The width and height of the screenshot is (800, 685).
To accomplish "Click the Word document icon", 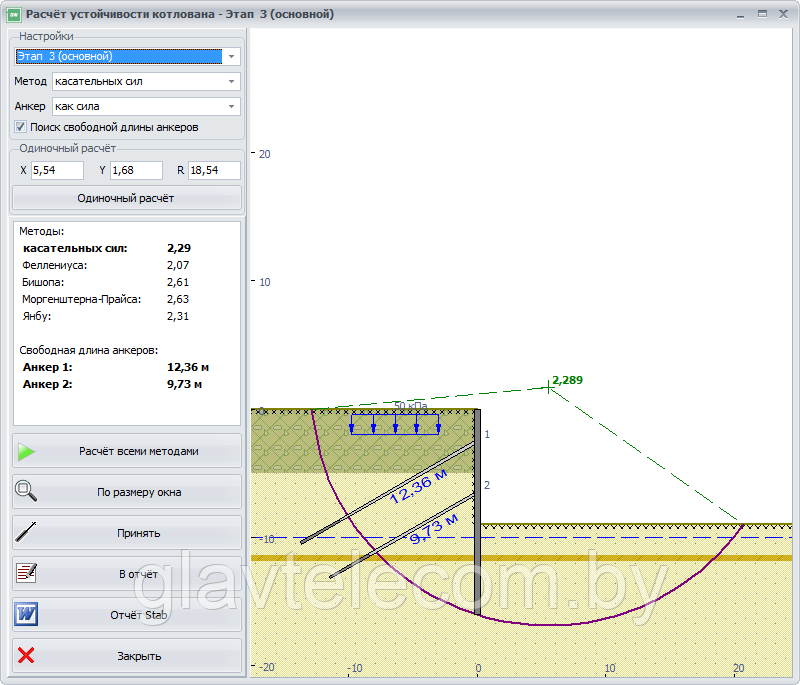I will click(x=26, y=614).
